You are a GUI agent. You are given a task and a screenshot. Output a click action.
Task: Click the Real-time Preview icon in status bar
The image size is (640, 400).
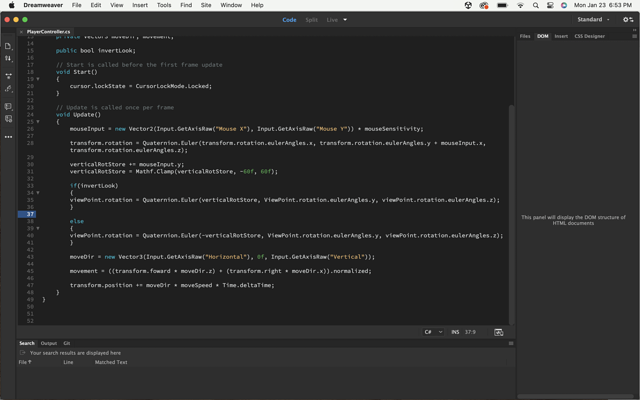498,332
